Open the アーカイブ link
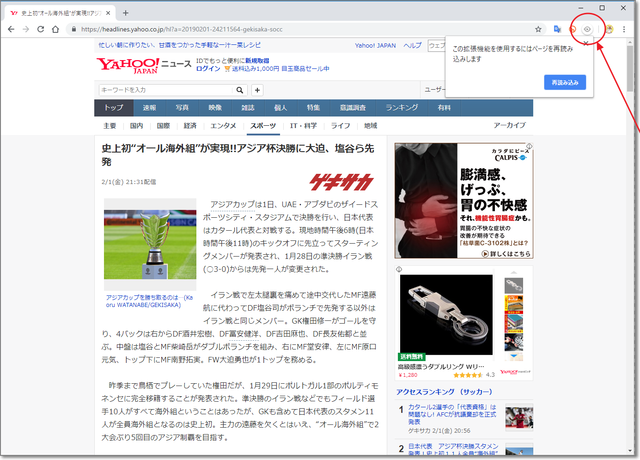 point(509,126)
